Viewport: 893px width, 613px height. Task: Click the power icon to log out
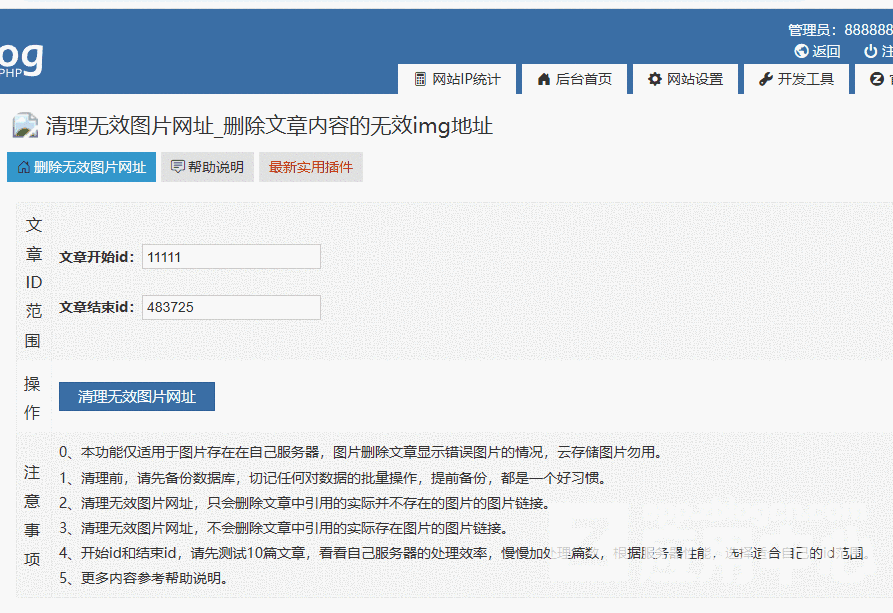pyautogui.click(x=870, y=51)
